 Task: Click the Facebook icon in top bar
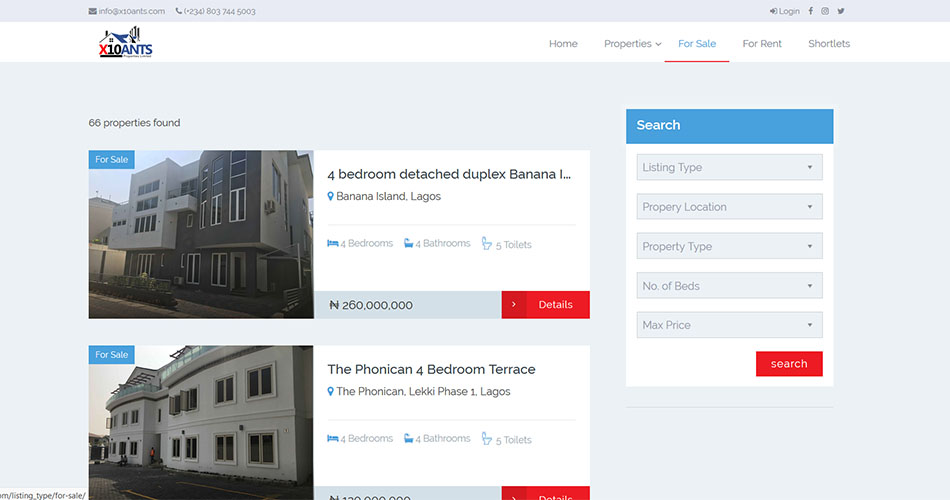(x=810, y=11)
